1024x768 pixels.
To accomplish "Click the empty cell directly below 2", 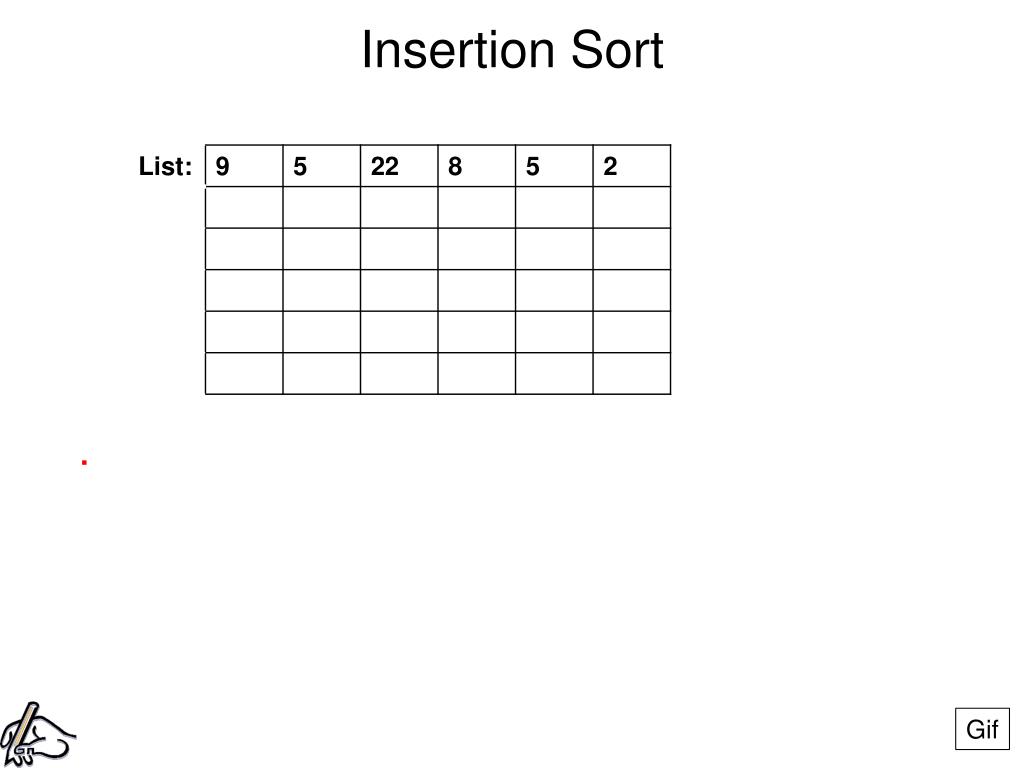I will (x=632, y=208).
